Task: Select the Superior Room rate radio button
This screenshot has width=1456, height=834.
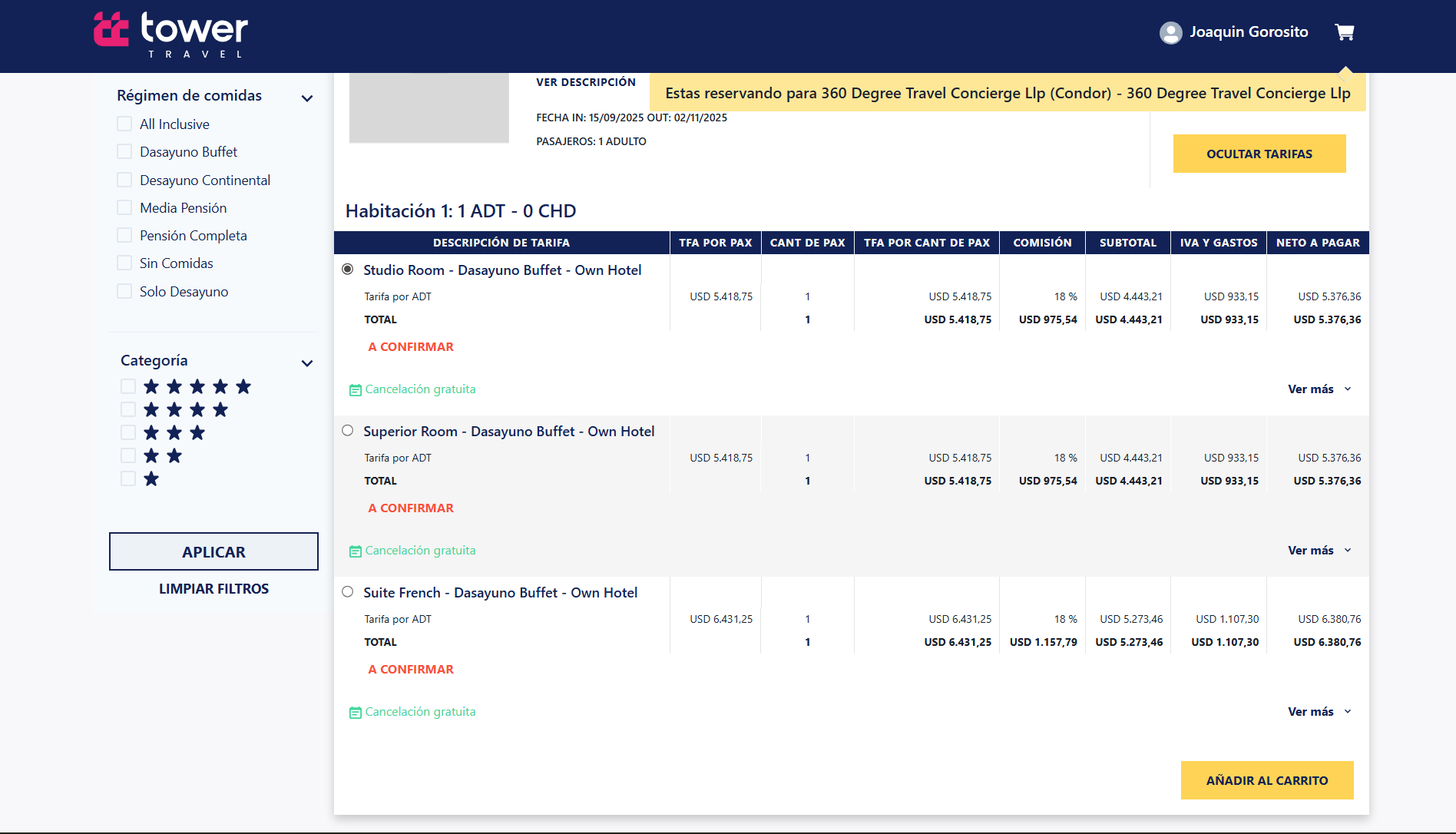Action: pyautogui.click(x=348, y=431)
